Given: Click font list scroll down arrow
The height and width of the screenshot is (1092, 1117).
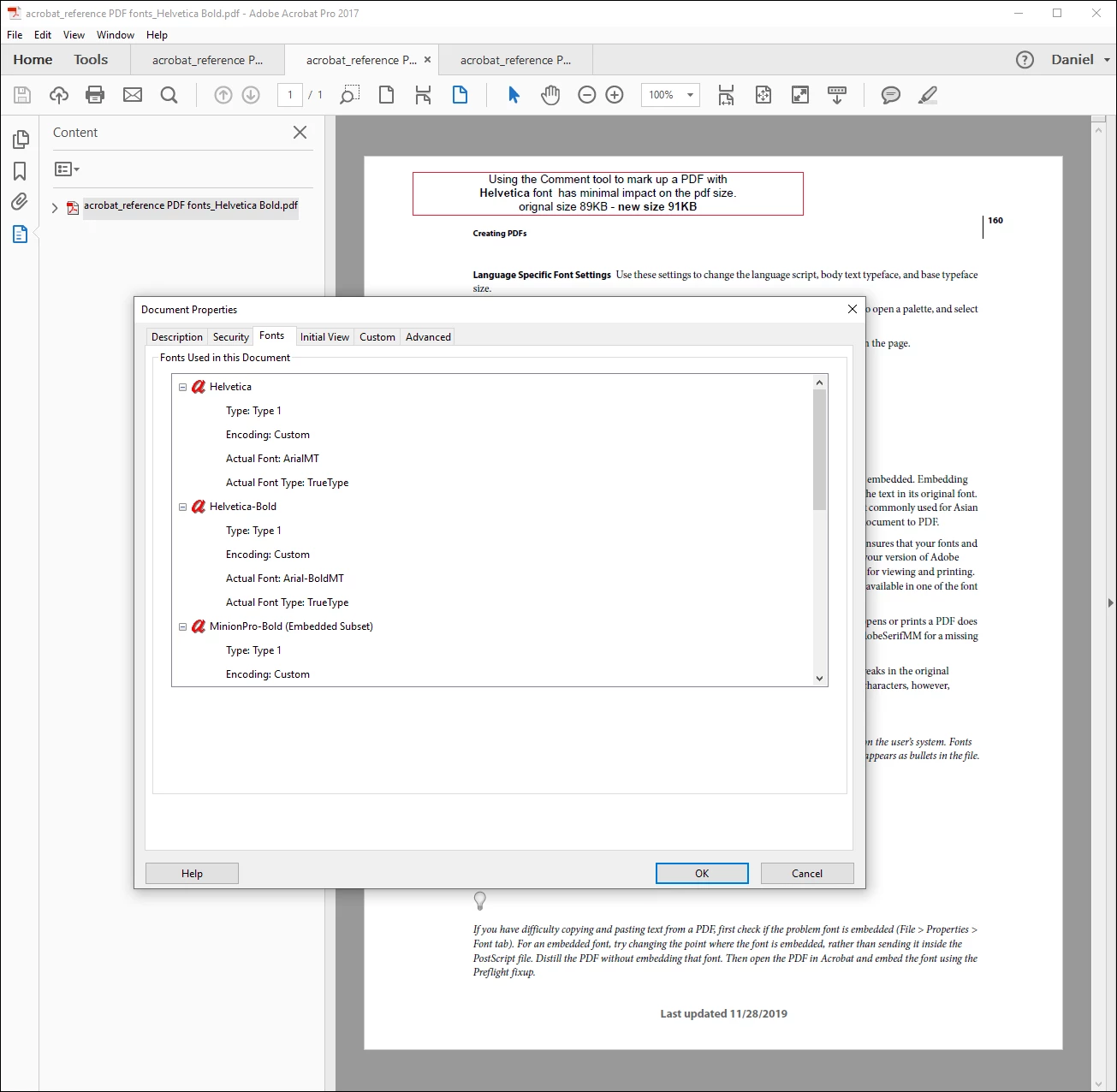Looking at the screenshot, I should (819, 679).
